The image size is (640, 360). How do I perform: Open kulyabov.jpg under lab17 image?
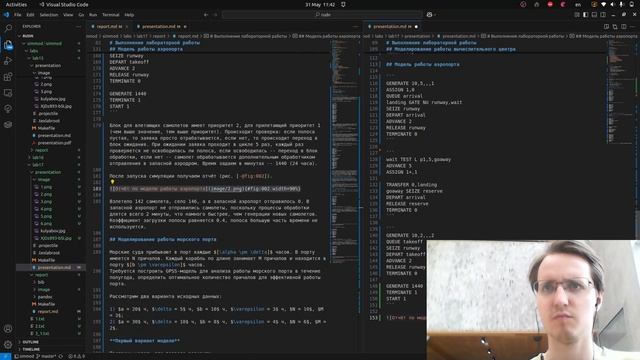[x=52, y=231]
